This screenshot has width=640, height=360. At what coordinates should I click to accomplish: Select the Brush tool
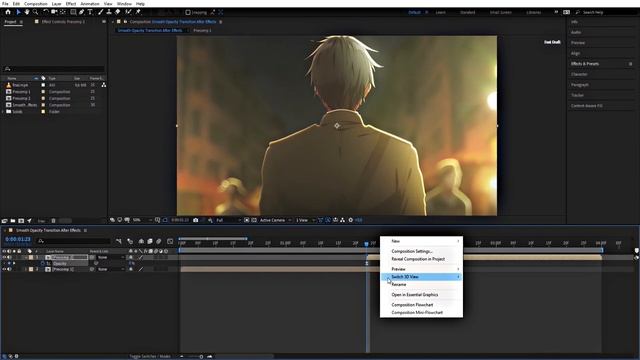(x=100, y=12)
